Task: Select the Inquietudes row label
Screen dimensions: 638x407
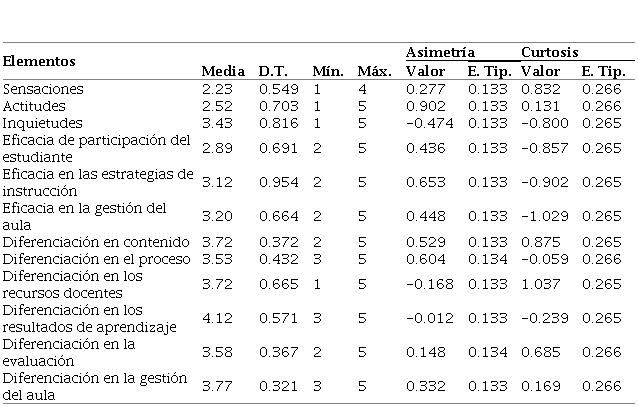Action: point(40,122)
